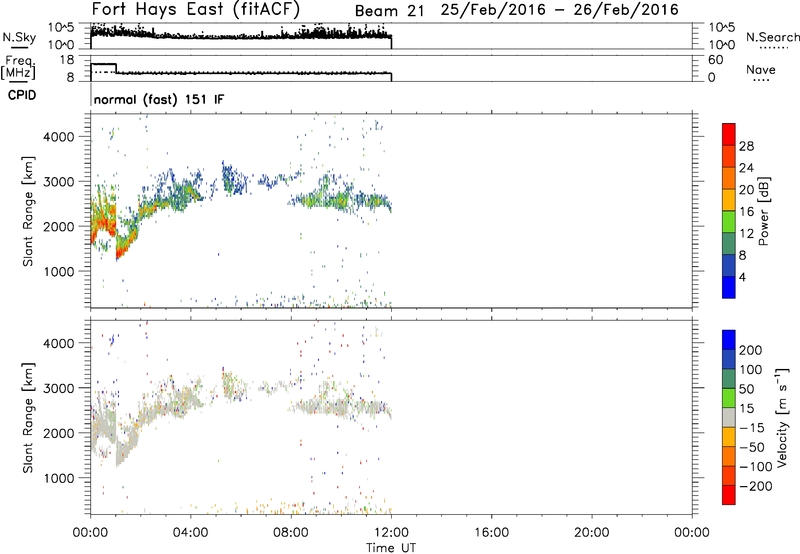
Task: Click the '-15' tick on the velocity colorbar
Action: 752,428
